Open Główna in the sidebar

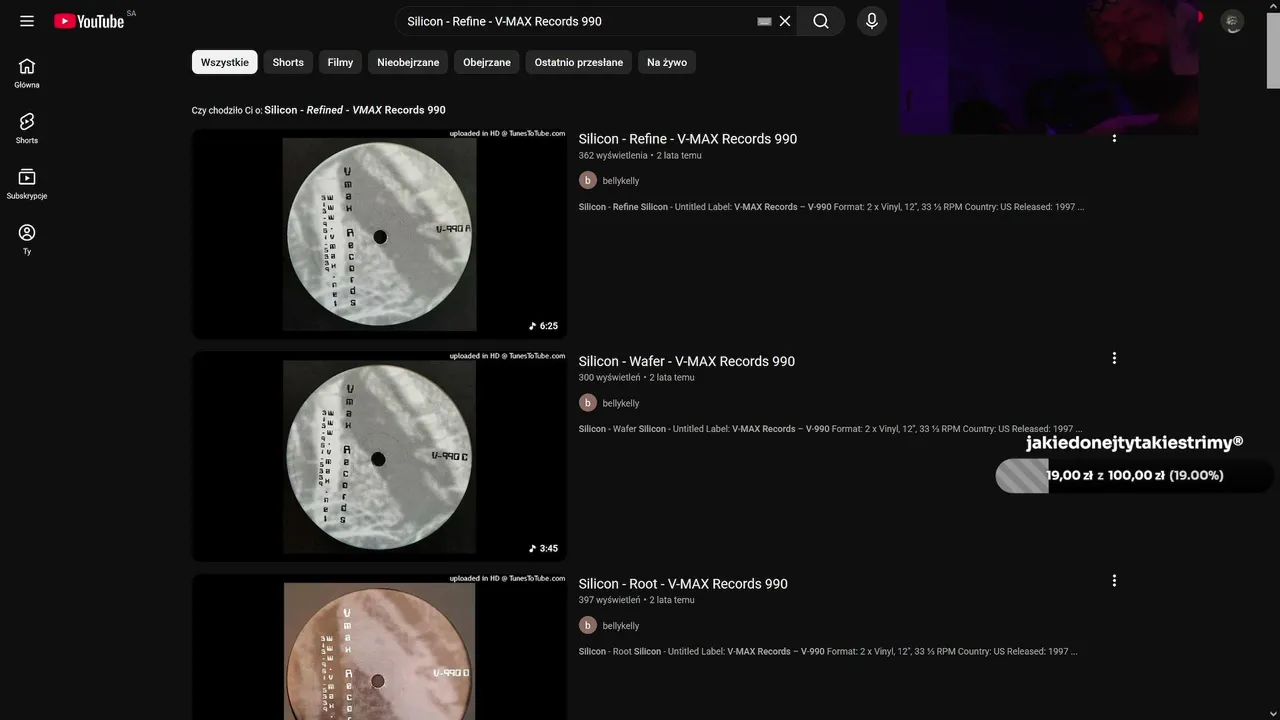coord(27,73)
